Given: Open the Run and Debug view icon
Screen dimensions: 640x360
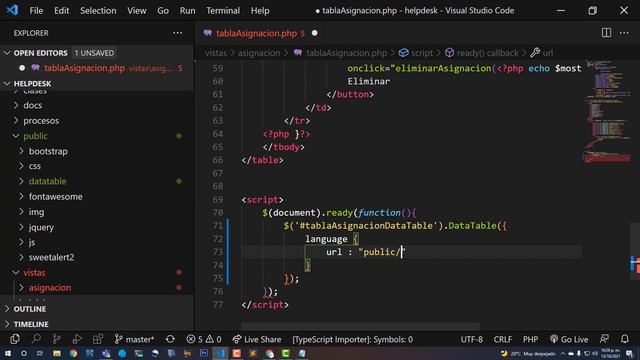Looking at the screenshot, I should click(x=77, y=339).
